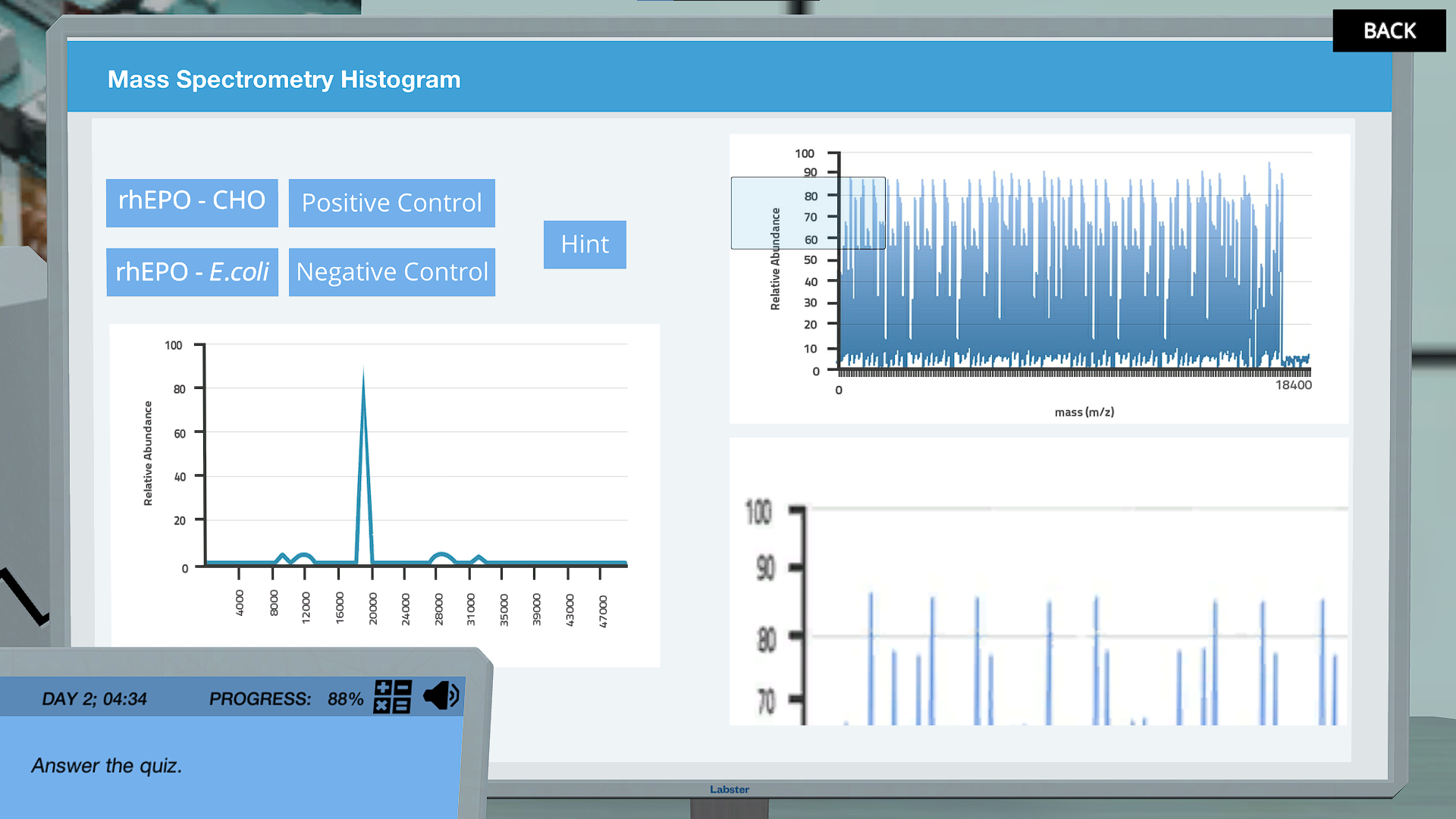The height and width of the screenshot is (819, 1456).
Task: Open the Hint
Action: [585, 245]
